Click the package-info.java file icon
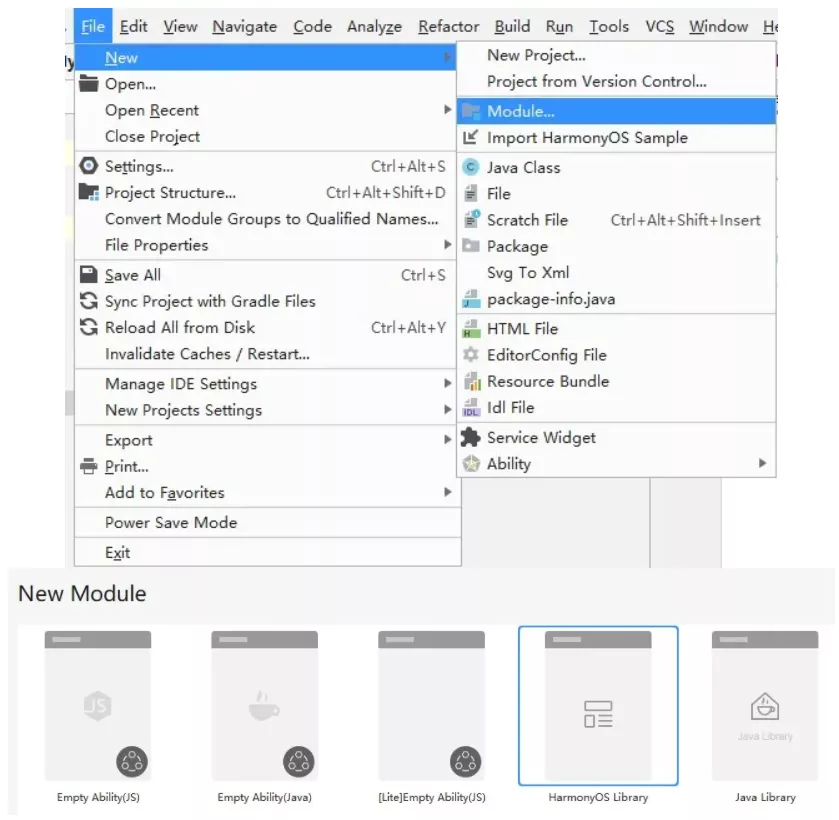 [x=471, y=299]
